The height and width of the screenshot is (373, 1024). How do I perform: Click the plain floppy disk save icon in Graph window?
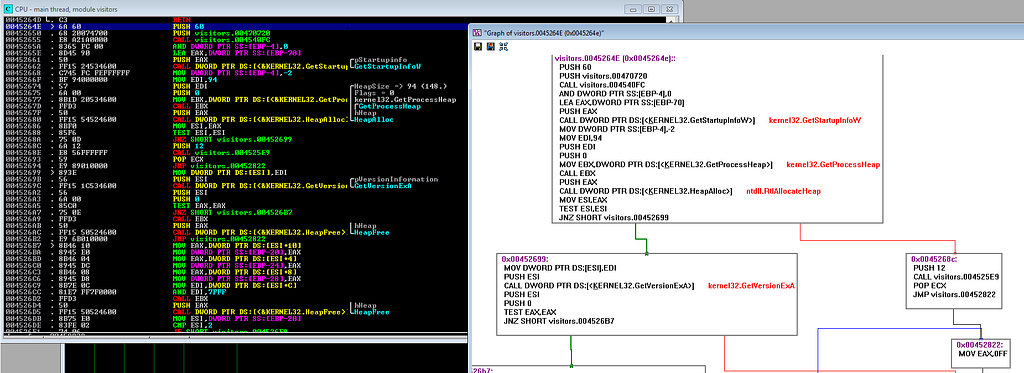click(x=478, y=46)
